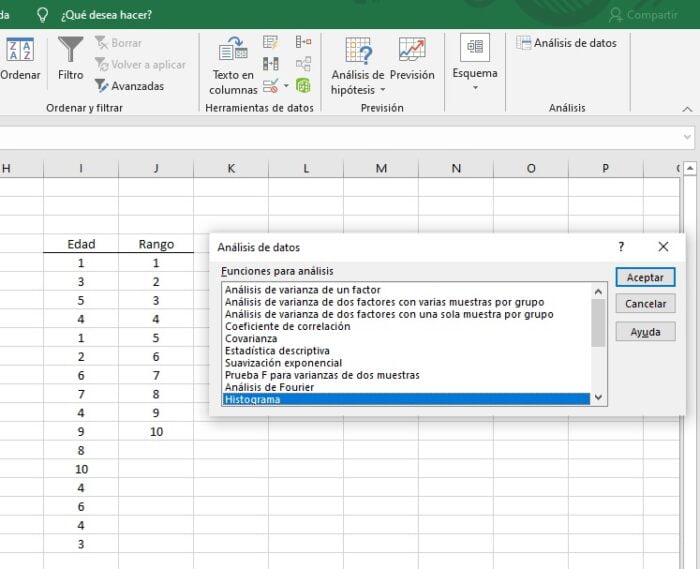Open Texto en columnas tool
This screenshot has height=569, width=700.
tap(233, 66)
